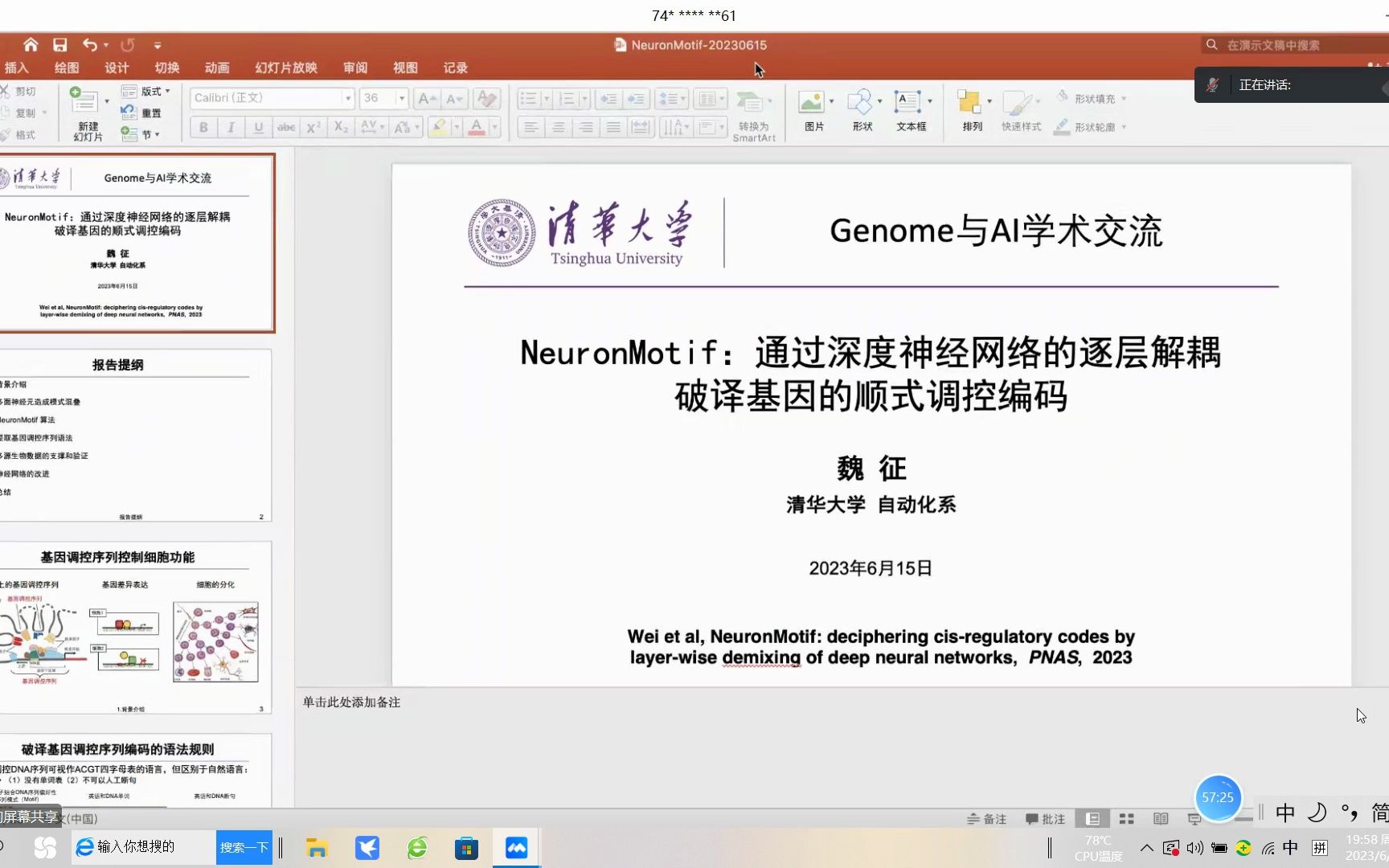1389x868 pixels.
Task: Increase the list indent level
Action: click(636, 99)
